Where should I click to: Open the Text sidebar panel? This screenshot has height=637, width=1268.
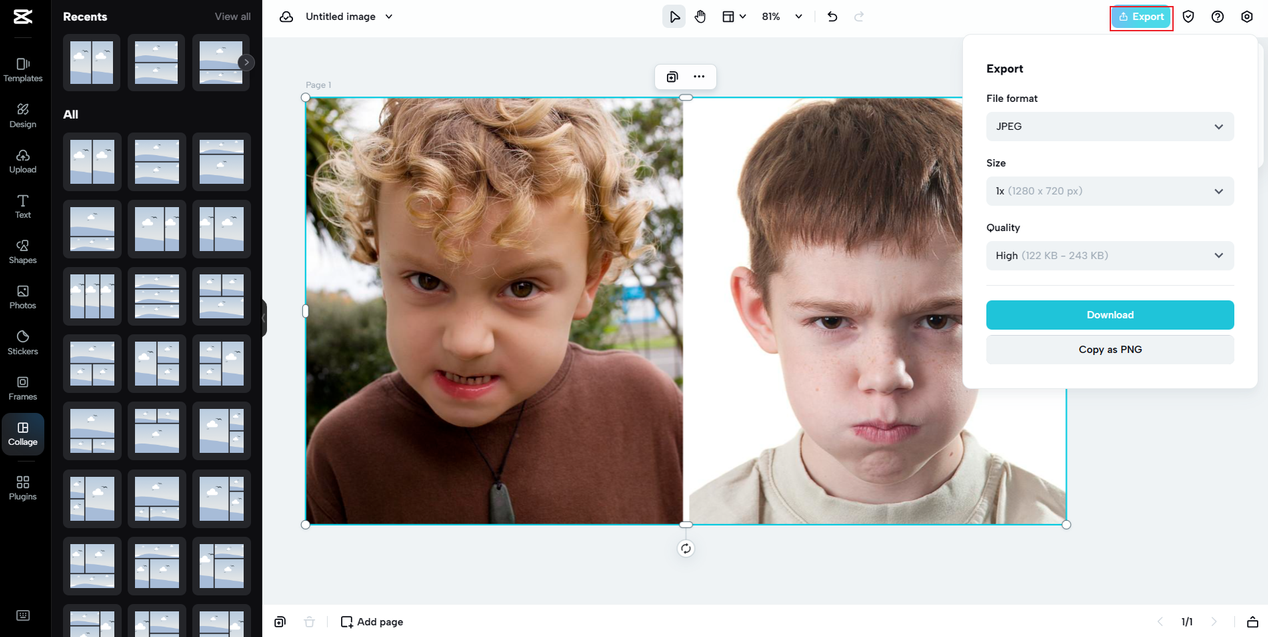click(x=23, y=206)
